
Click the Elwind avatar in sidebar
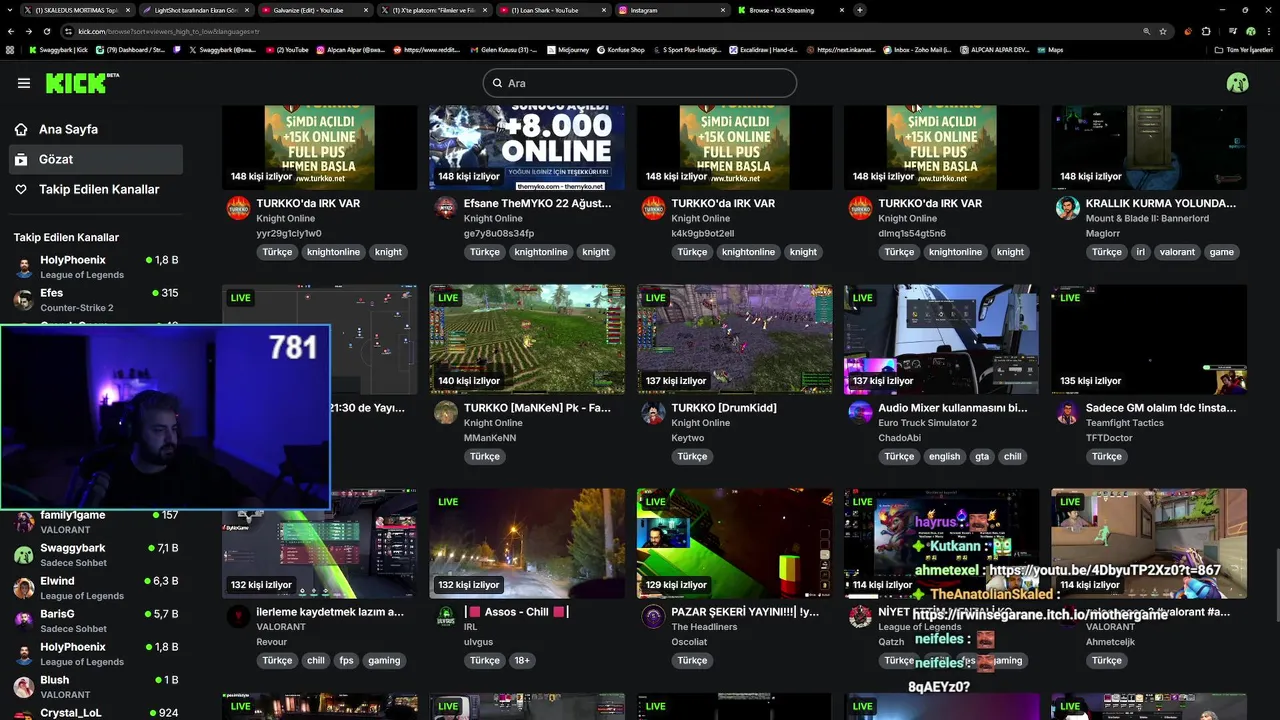tap(24, 588)
